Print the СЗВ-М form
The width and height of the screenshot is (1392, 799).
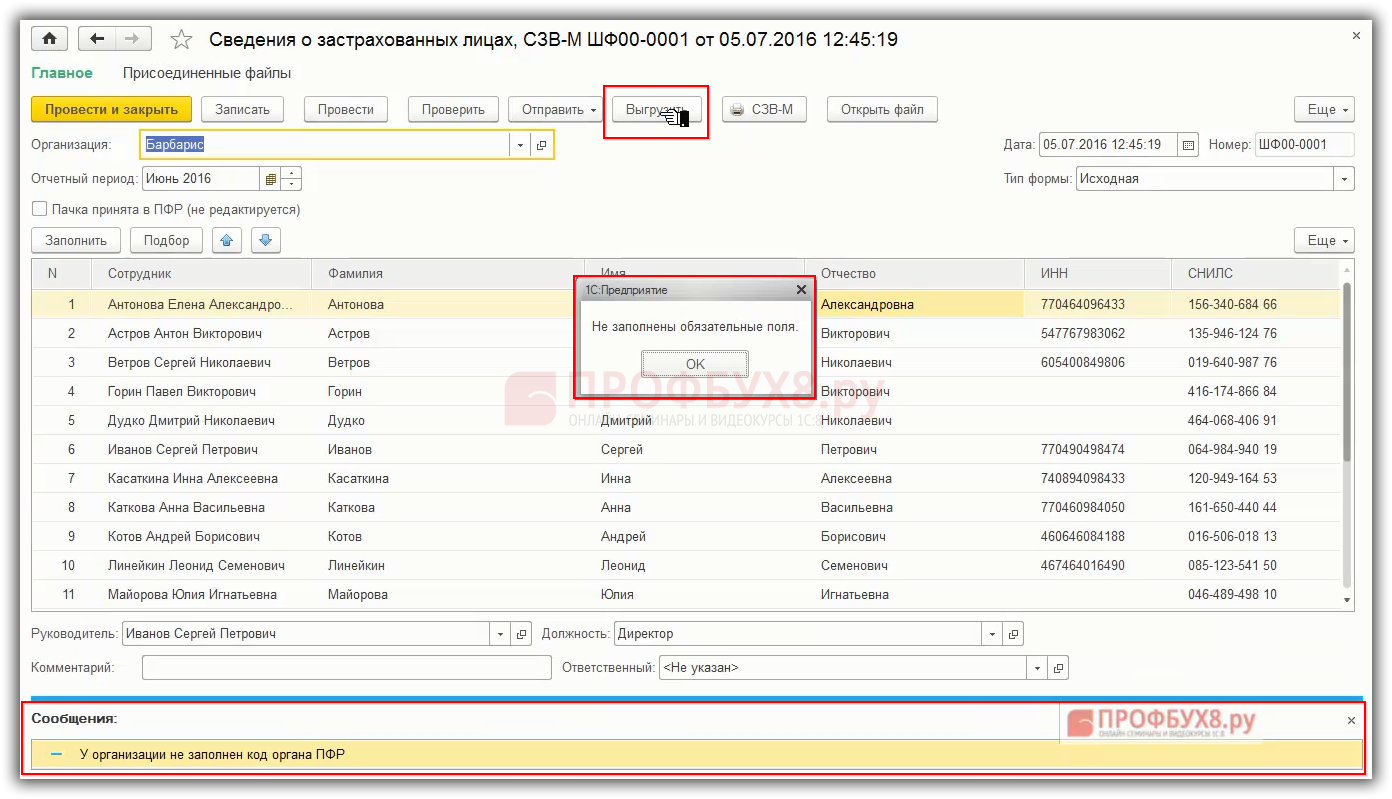coord(763,110)
